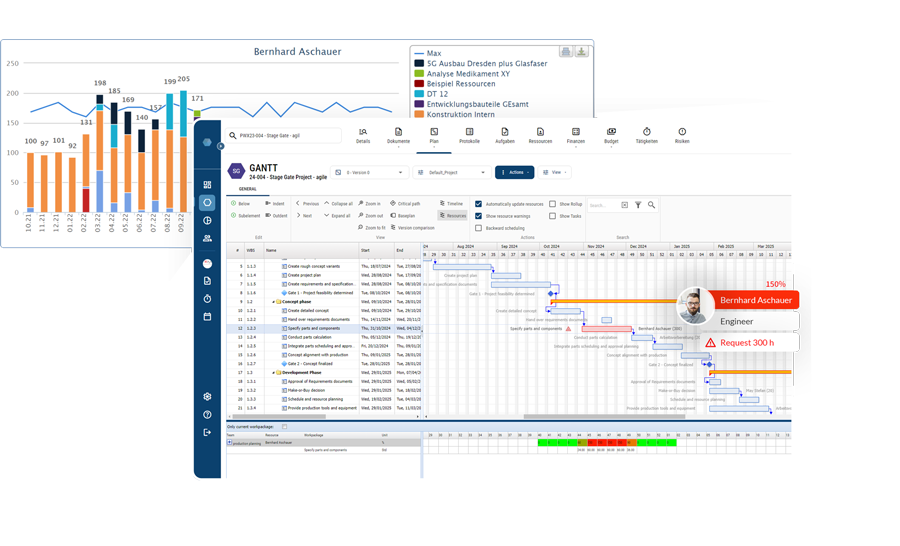
Task: Check the Show Rollup option
Action: (x=552, y=204)
